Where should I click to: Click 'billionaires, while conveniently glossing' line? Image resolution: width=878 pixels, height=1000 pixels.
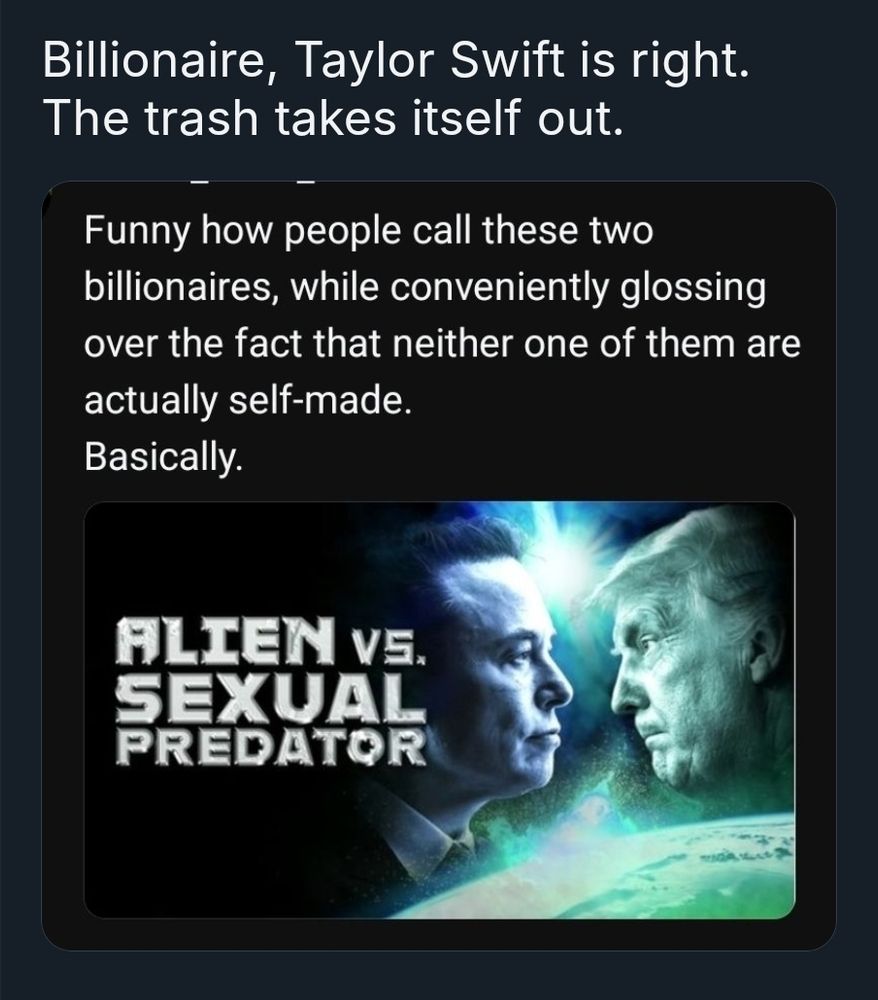click(x=425, y=287)
